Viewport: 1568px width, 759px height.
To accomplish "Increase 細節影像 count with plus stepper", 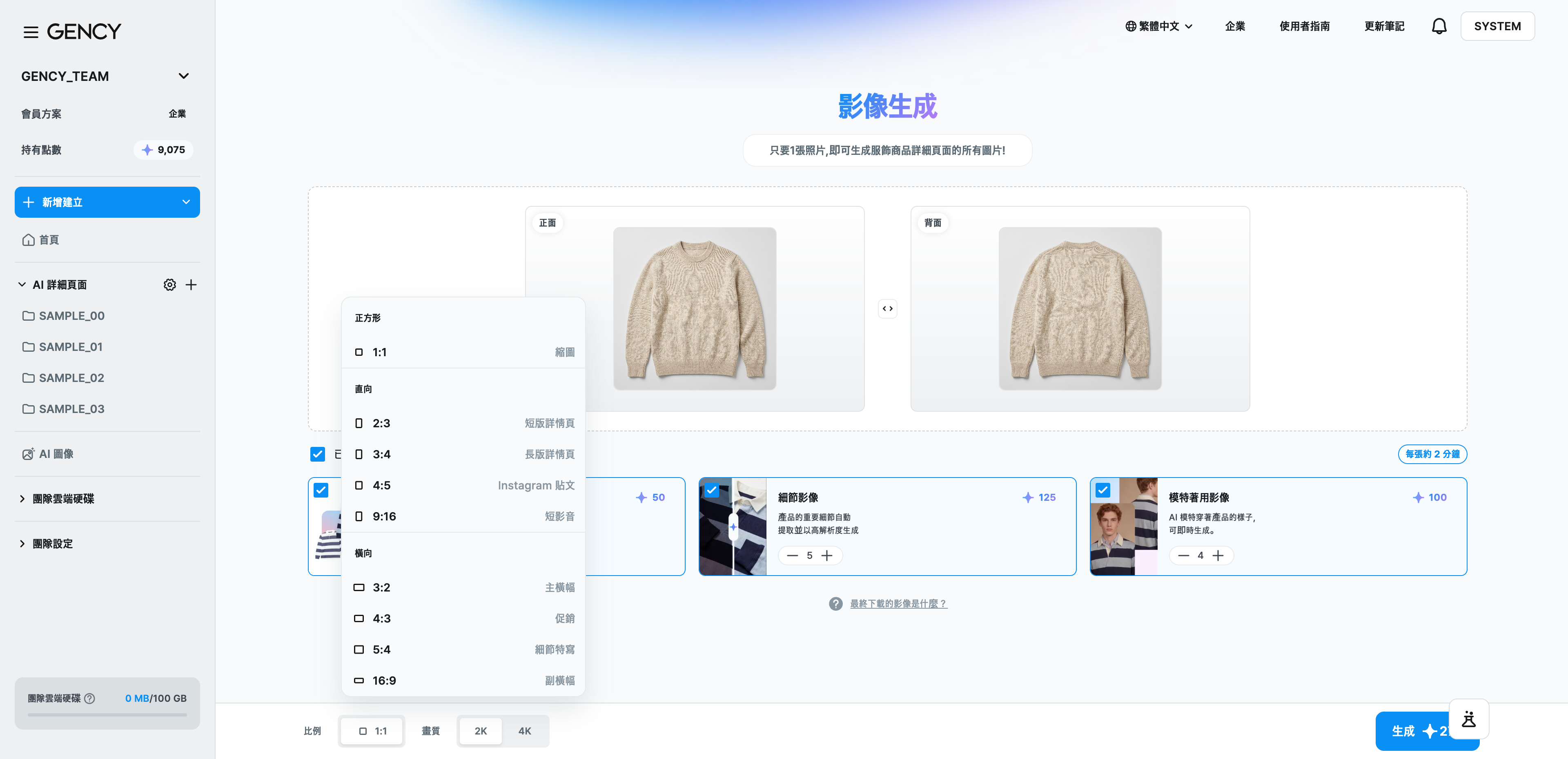I will (x=826, y=556).
